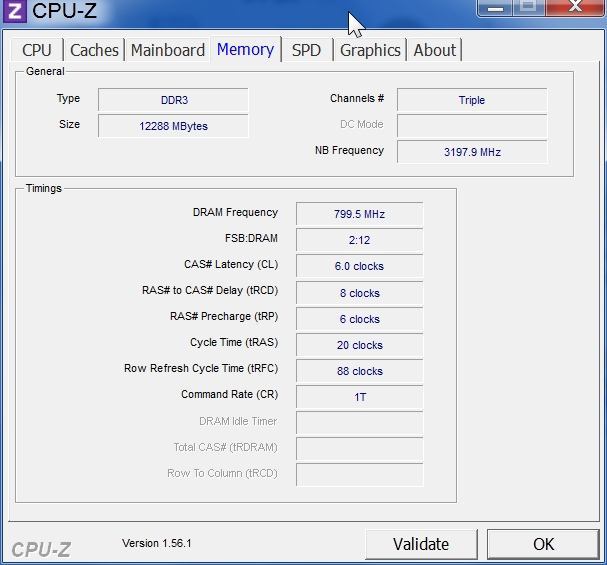The width and height of the screenshot is (607, 565).
Task: Click the 'RAS# to CAS# Delay (tRCD)' label
Action: point(210,290)
